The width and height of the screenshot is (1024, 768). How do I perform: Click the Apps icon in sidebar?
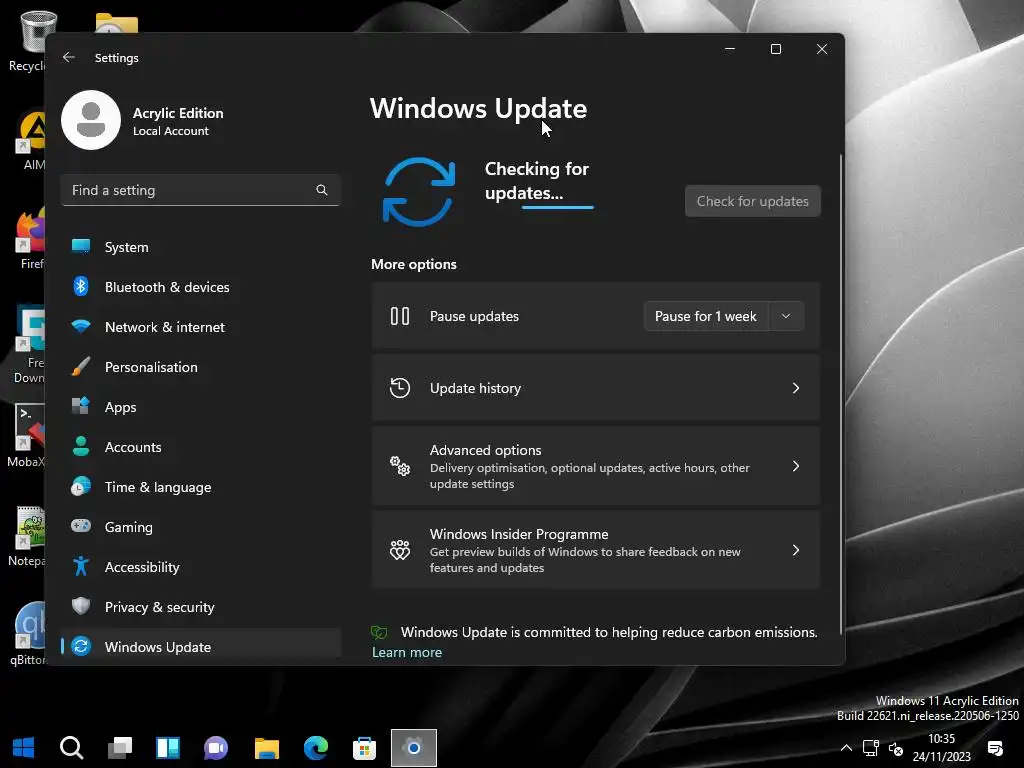[x=81, y=406]
